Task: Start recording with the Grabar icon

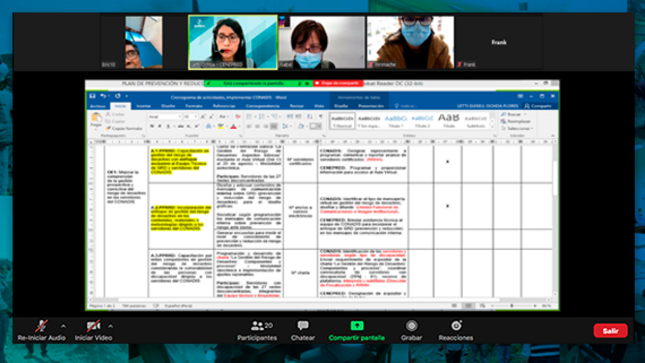Action: 411,326
